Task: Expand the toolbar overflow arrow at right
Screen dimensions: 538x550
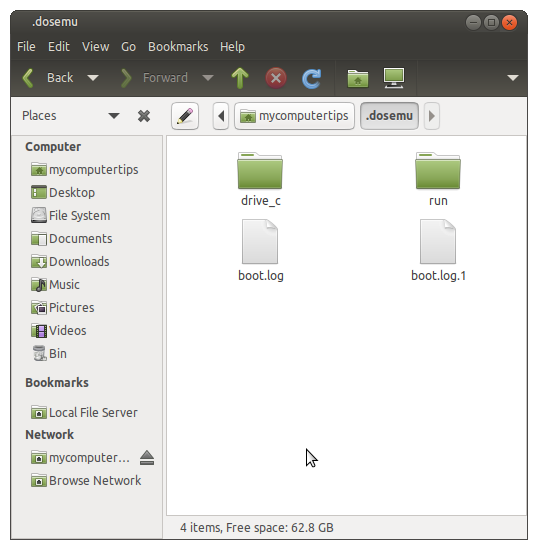Action: (513, 78)
